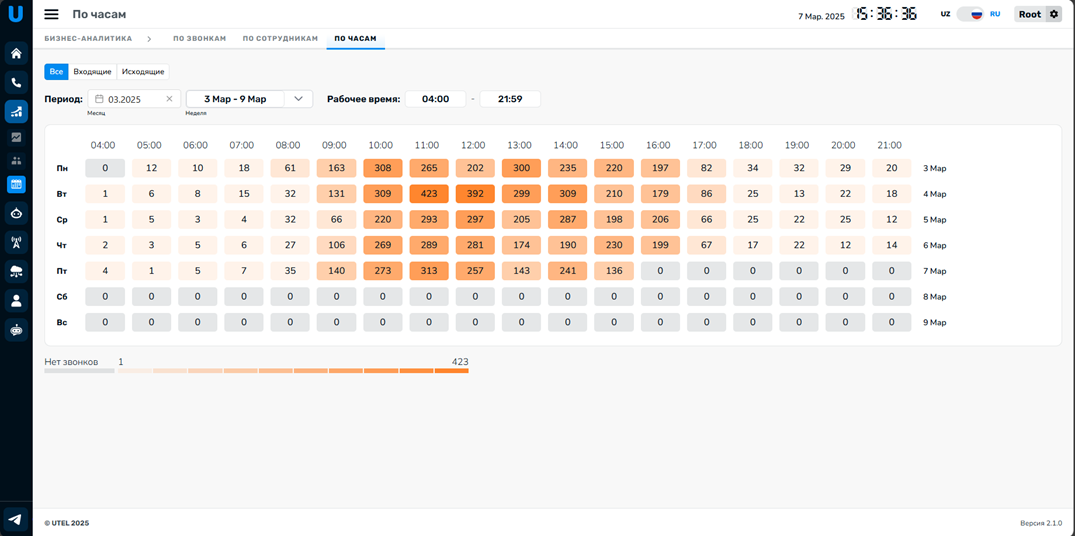Toggle the UZ/RU language switch
The image size is (1075, 536).
click(970, 14)
